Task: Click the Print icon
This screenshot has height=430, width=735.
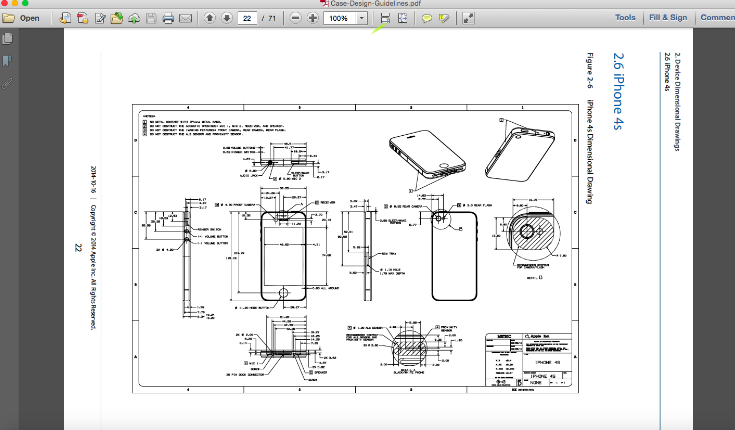Action: 168,18
